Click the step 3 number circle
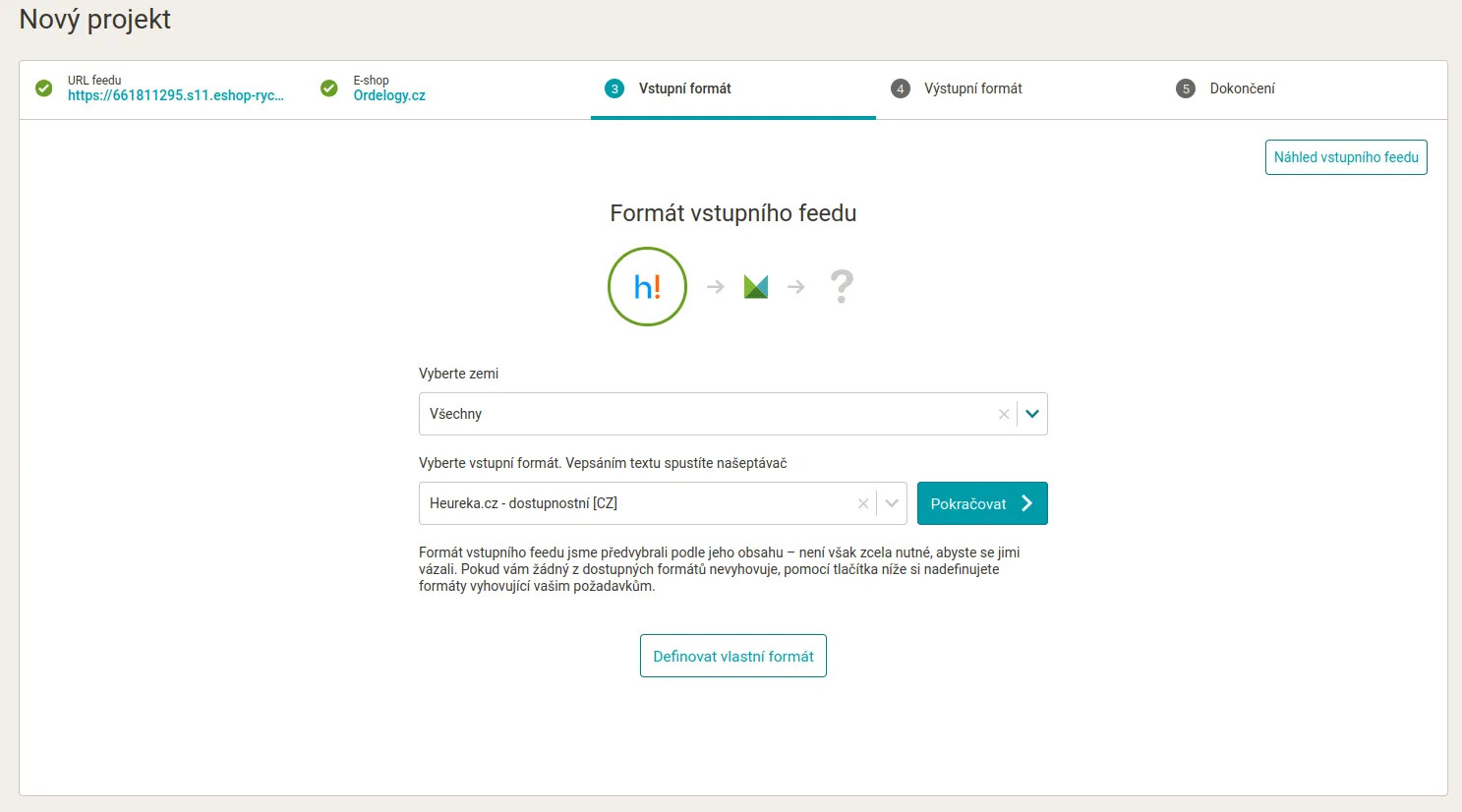 point(614,88)
